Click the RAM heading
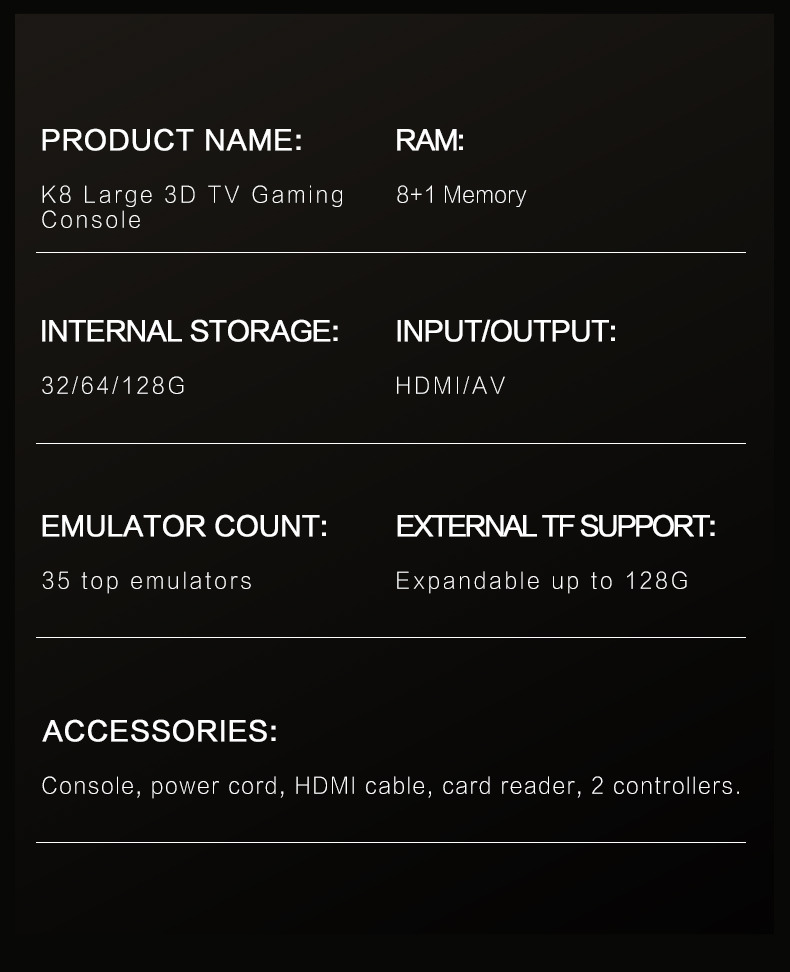 click(430, 141)
